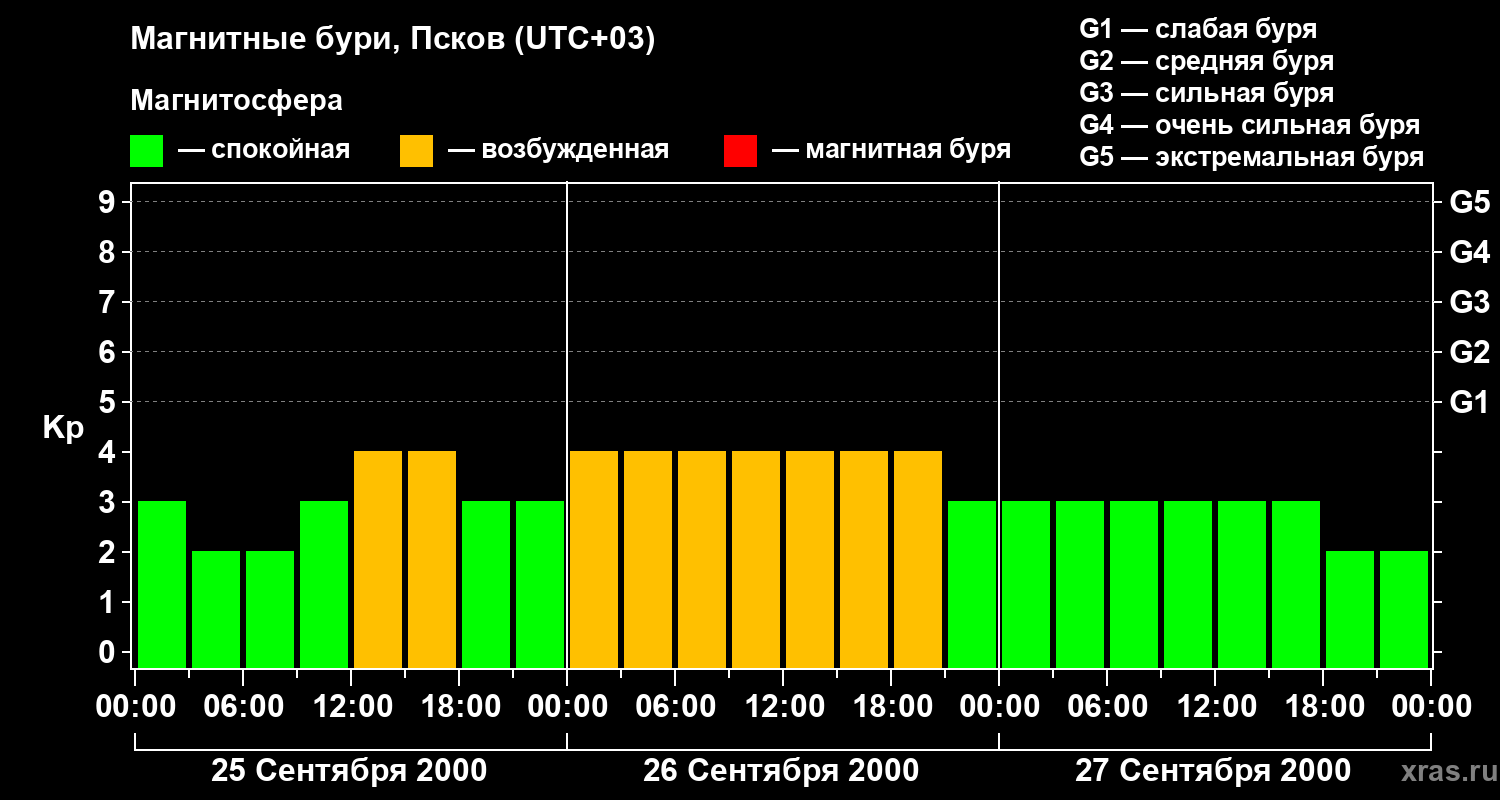This screenshot has height=800, width=1500.
Task: Select the only green bar on 26 September
Action: [972, 584]
